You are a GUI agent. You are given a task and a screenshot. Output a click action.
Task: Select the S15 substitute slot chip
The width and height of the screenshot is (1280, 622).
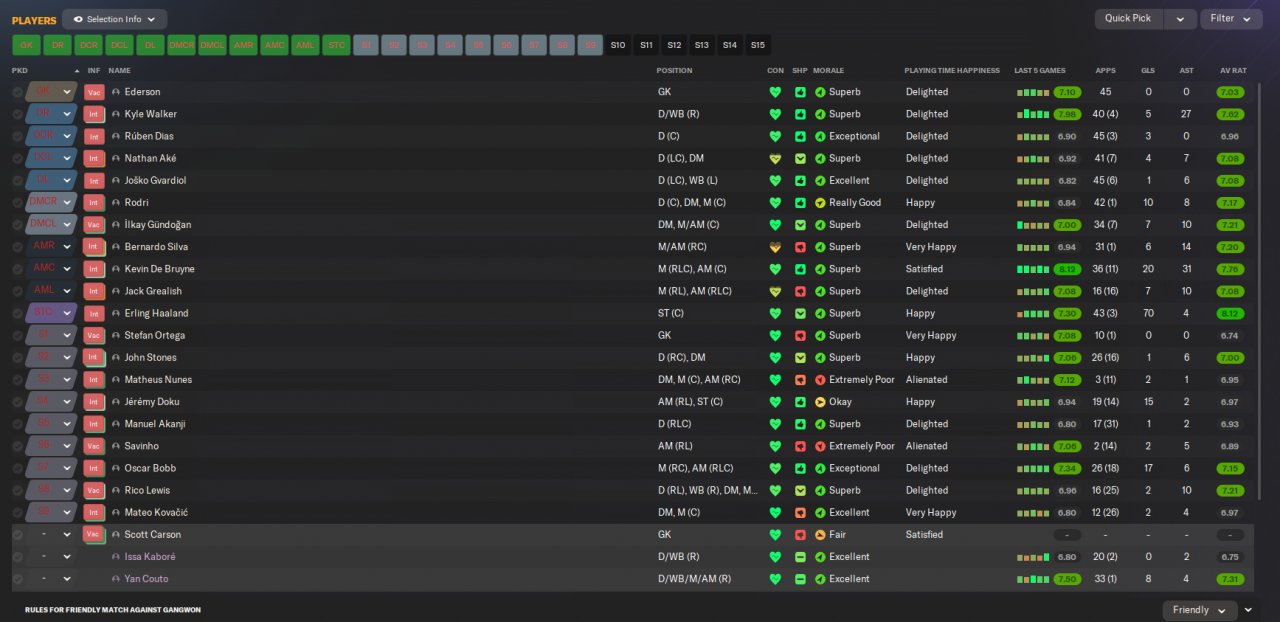coord(758,45)
